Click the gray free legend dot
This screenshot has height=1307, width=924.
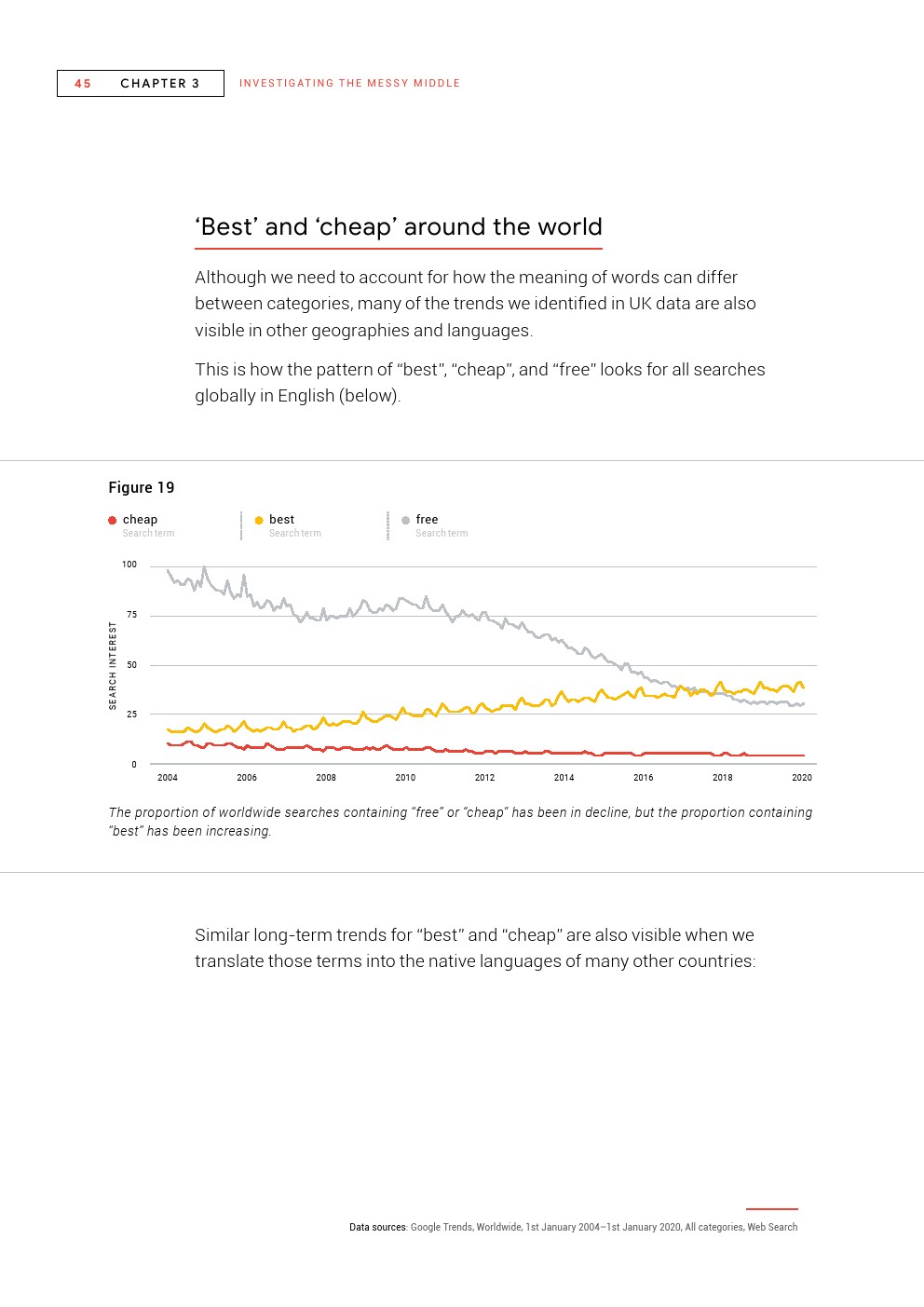[x=405, y=521]
